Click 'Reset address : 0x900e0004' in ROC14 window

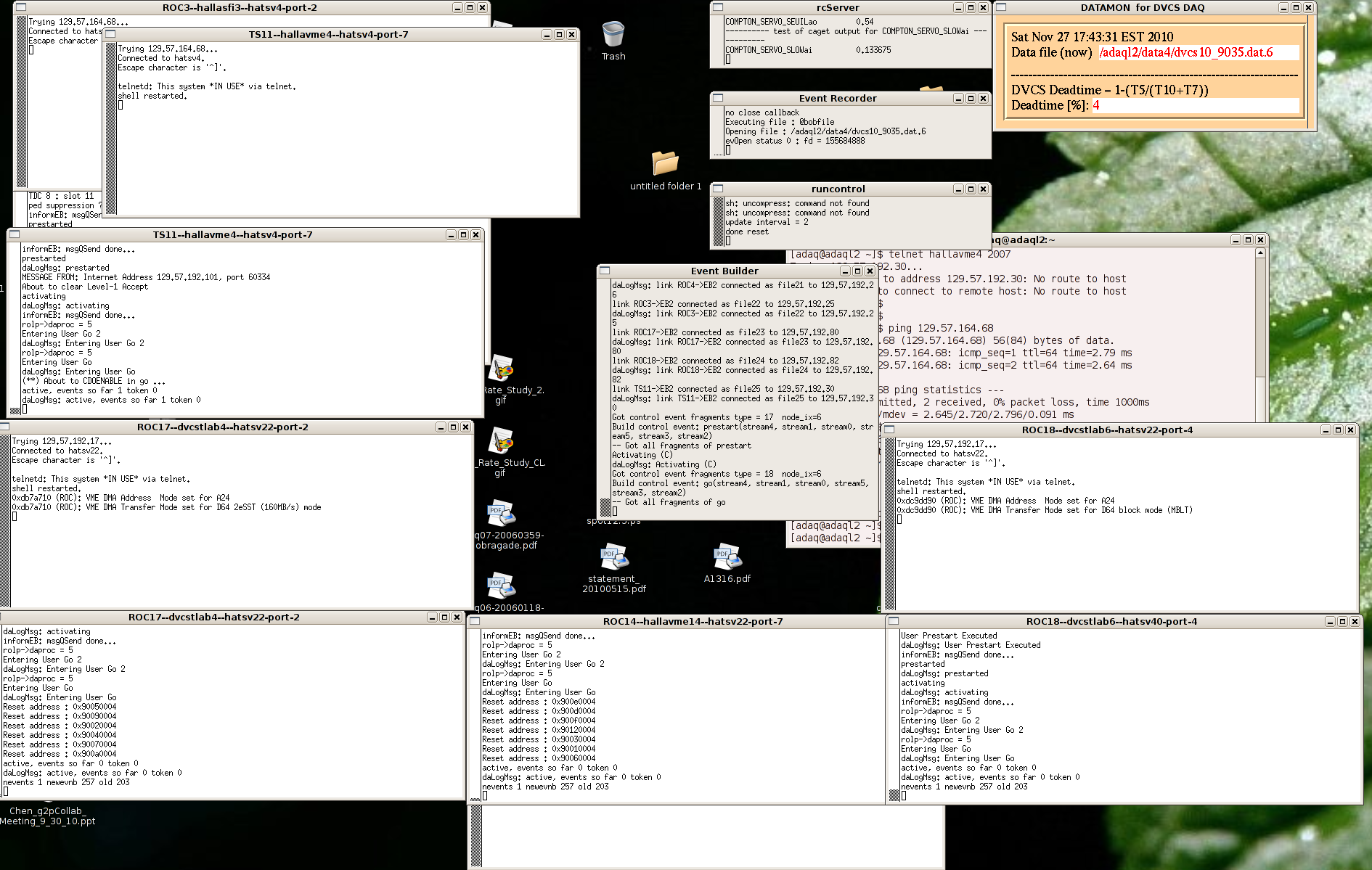[539, 702]
